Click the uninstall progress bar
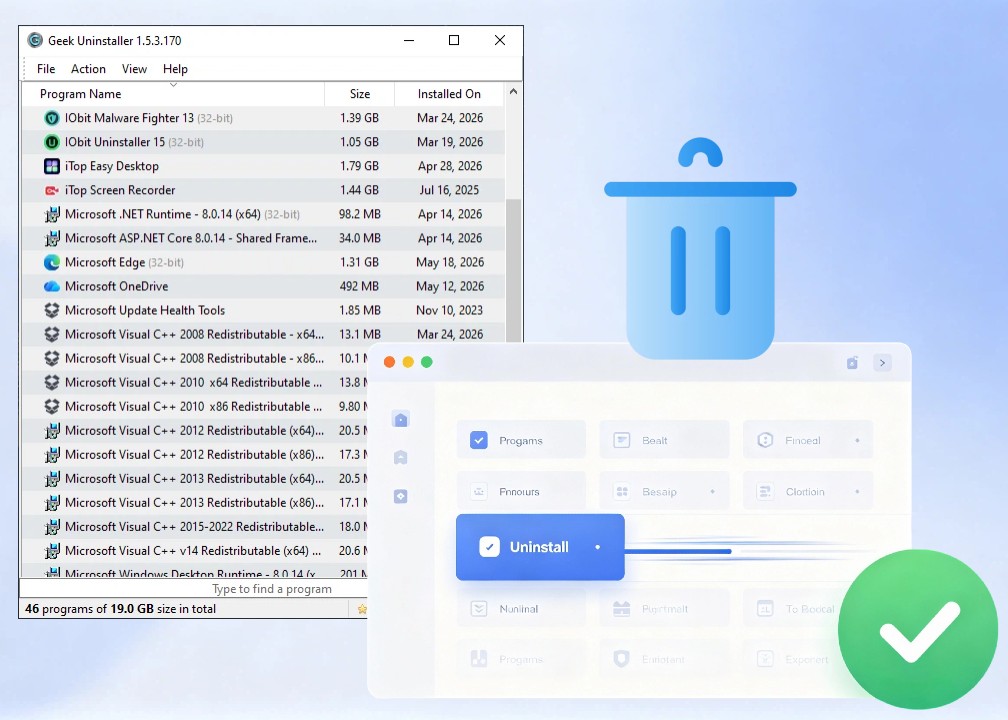 (678, 551)
